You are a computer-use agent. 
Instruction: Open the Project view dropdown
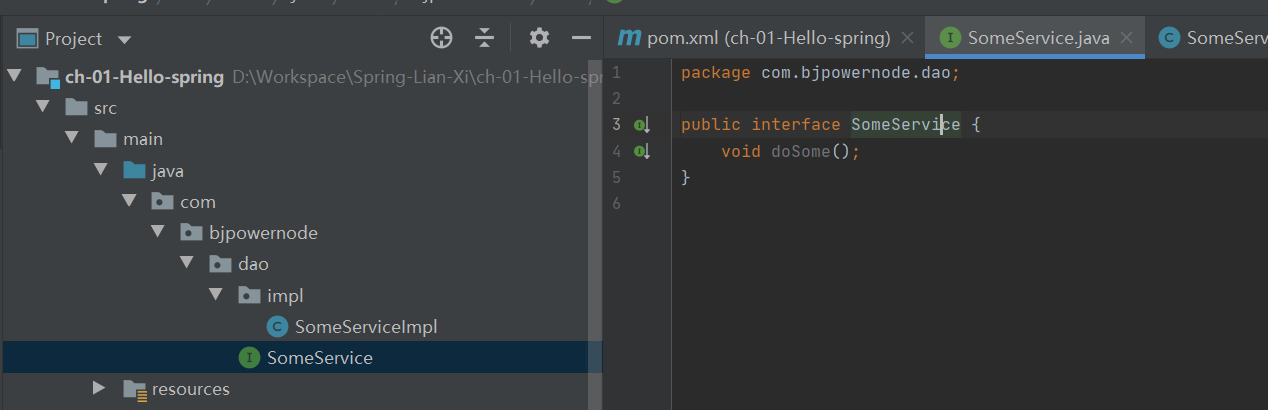[x=124, y=40]
